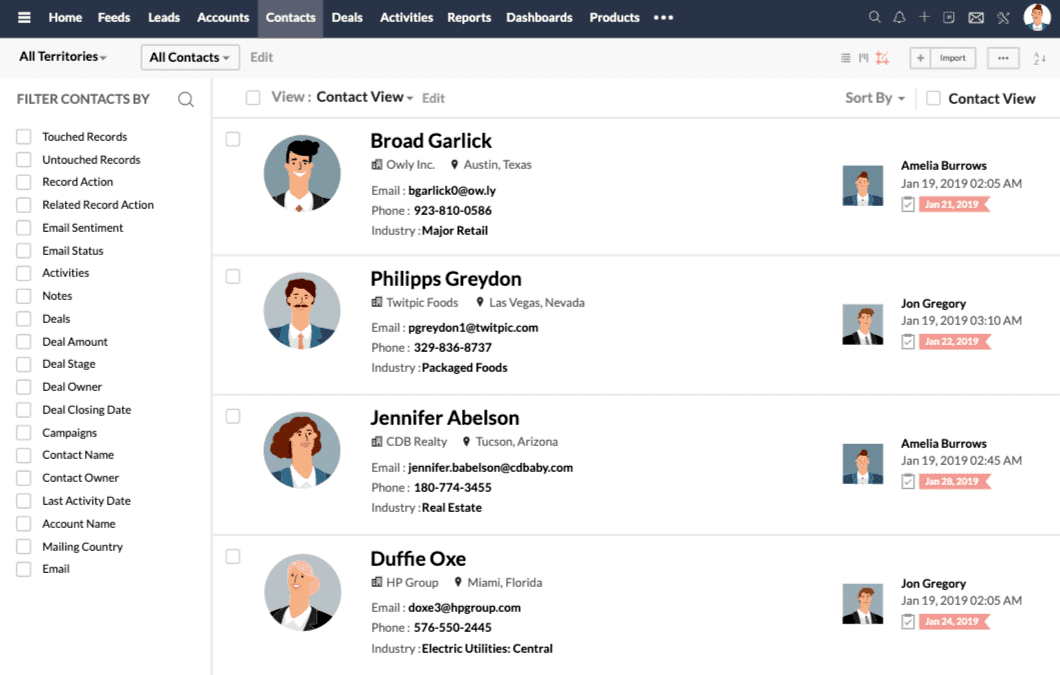Viewport: 1060px width, 675px height.
Task: Open the All Contacts dropdown
Action: [x=189, y=57]
